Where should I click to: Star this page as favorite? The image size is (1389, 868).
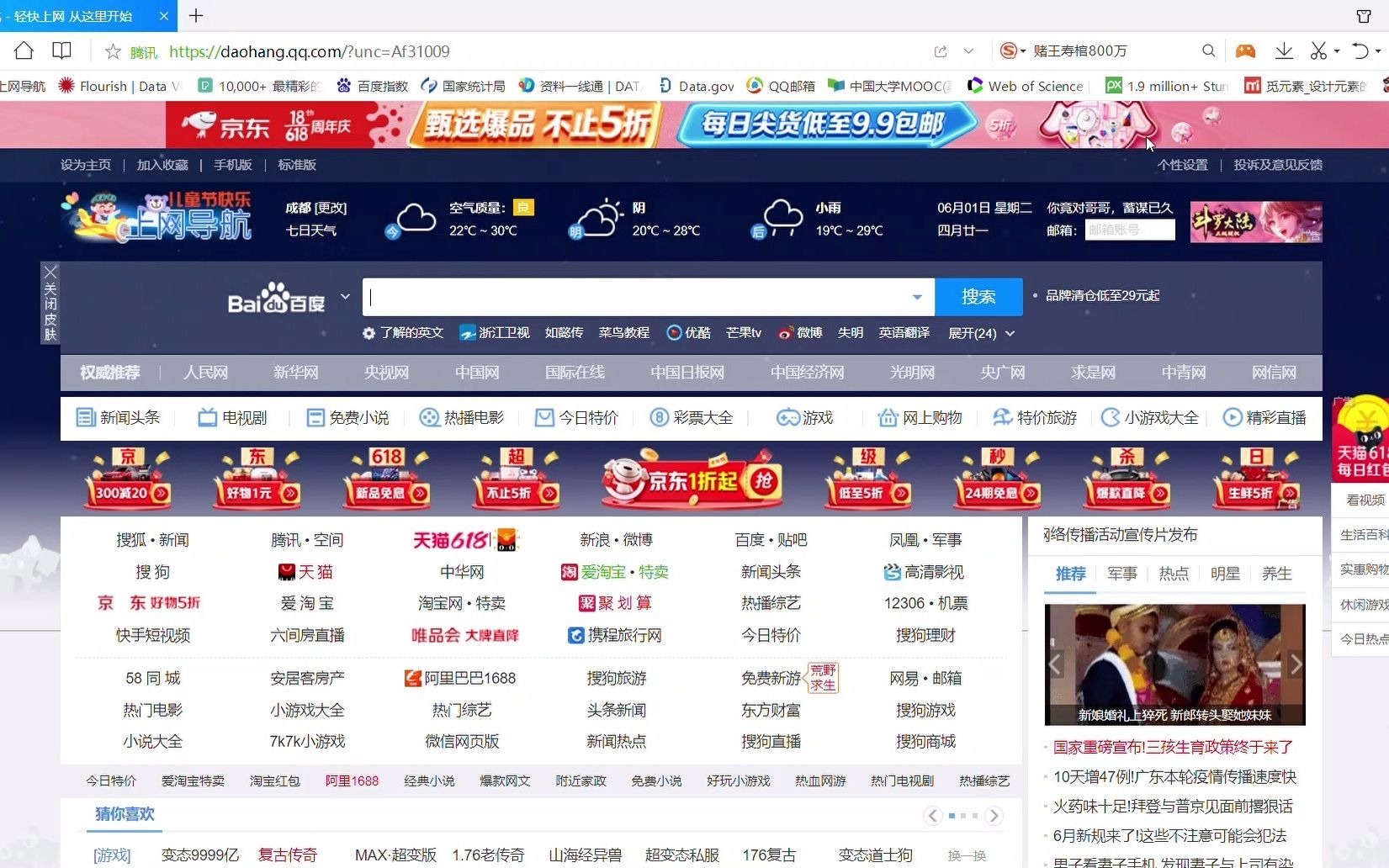click(x=113, y=51)
